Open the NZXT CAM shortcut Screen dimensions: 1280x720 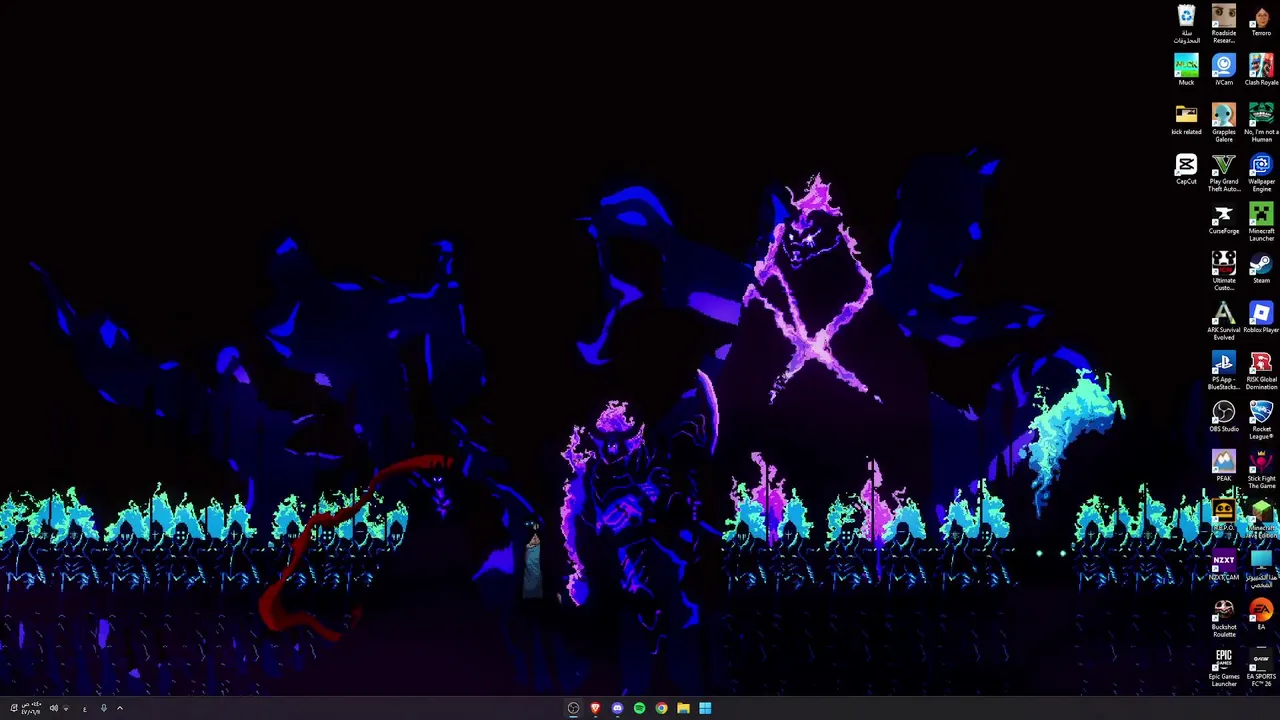tap(1224, 564)
